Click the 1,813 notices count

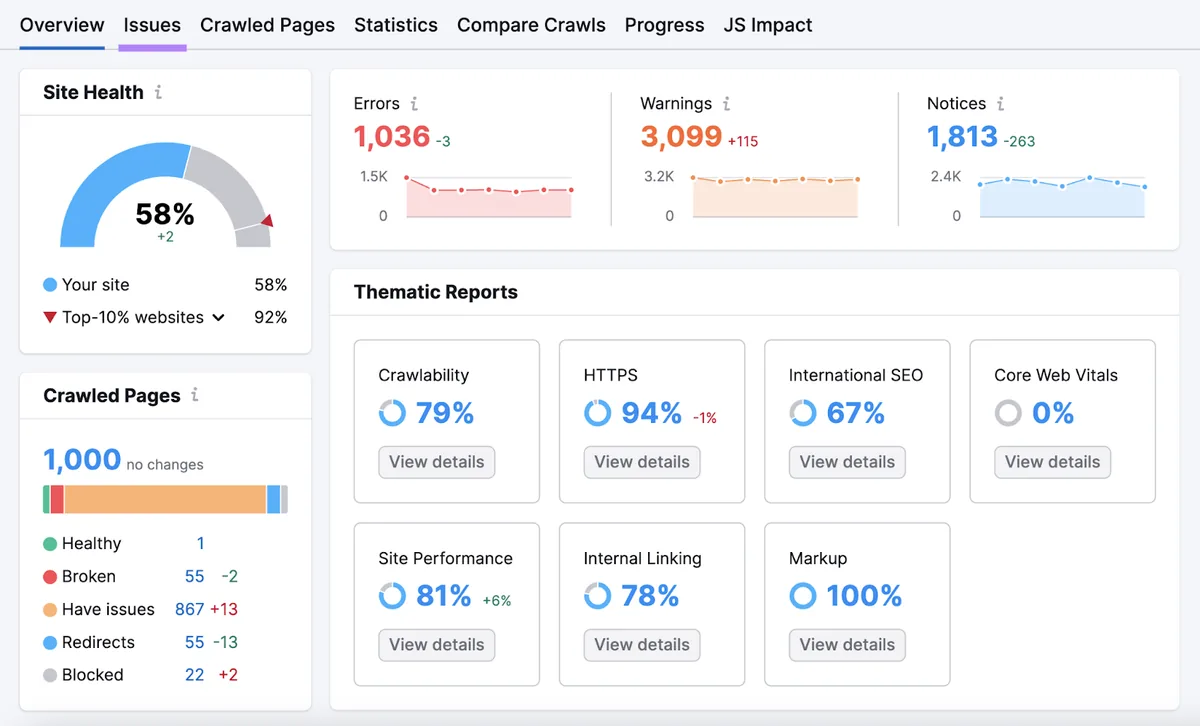point(963,137)
